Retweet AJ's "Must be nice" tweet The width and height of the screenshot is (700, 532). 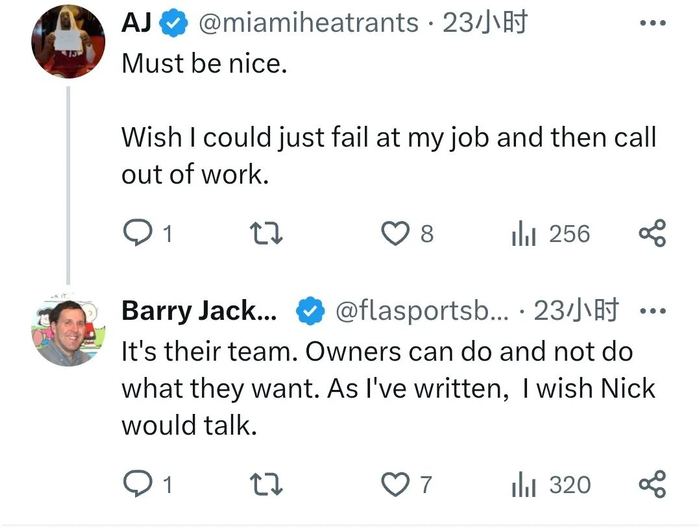(266, 234)
